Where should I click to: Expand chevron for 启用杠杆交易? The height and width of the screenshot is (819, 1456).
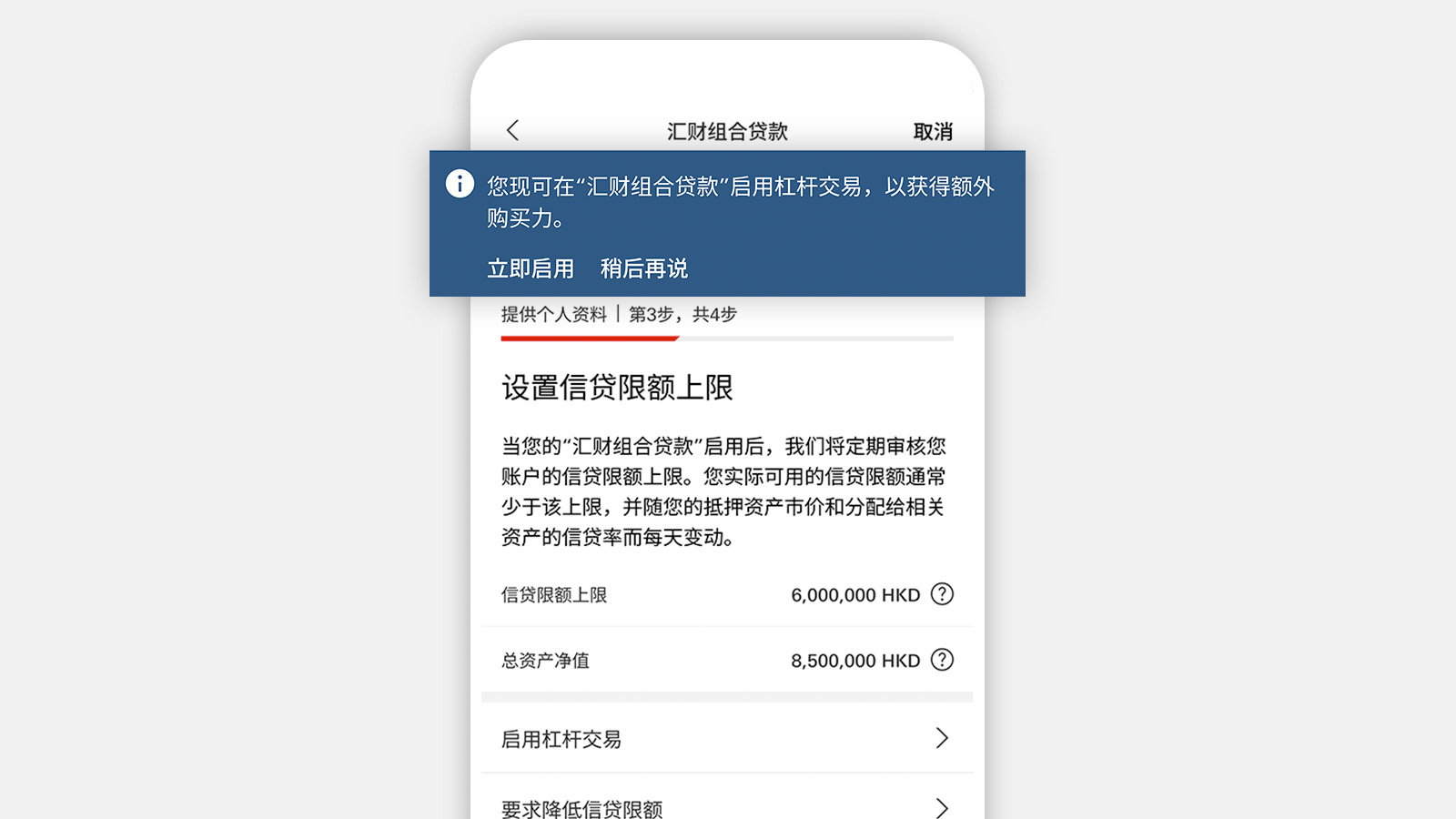point(942,738)
